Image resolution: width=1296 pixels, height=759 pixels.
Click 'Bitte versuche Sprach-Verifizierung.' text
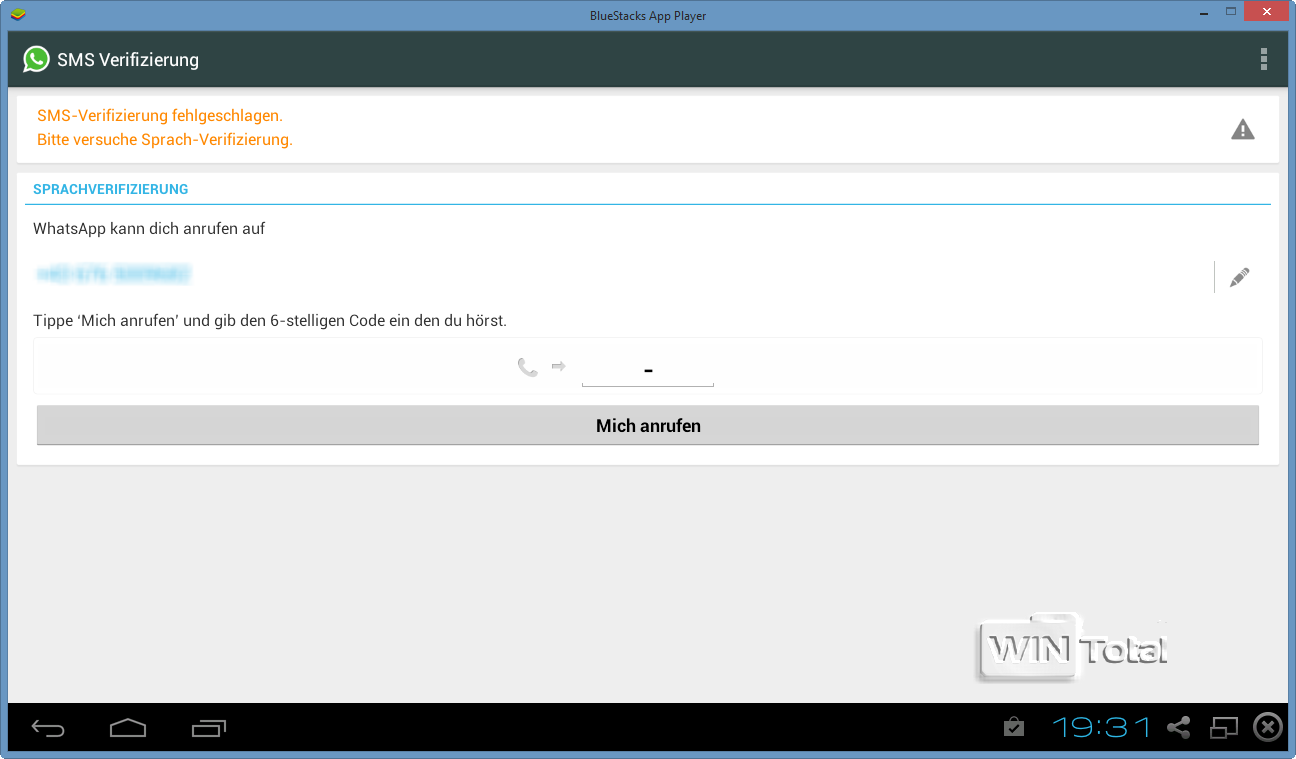pos(165,140)
